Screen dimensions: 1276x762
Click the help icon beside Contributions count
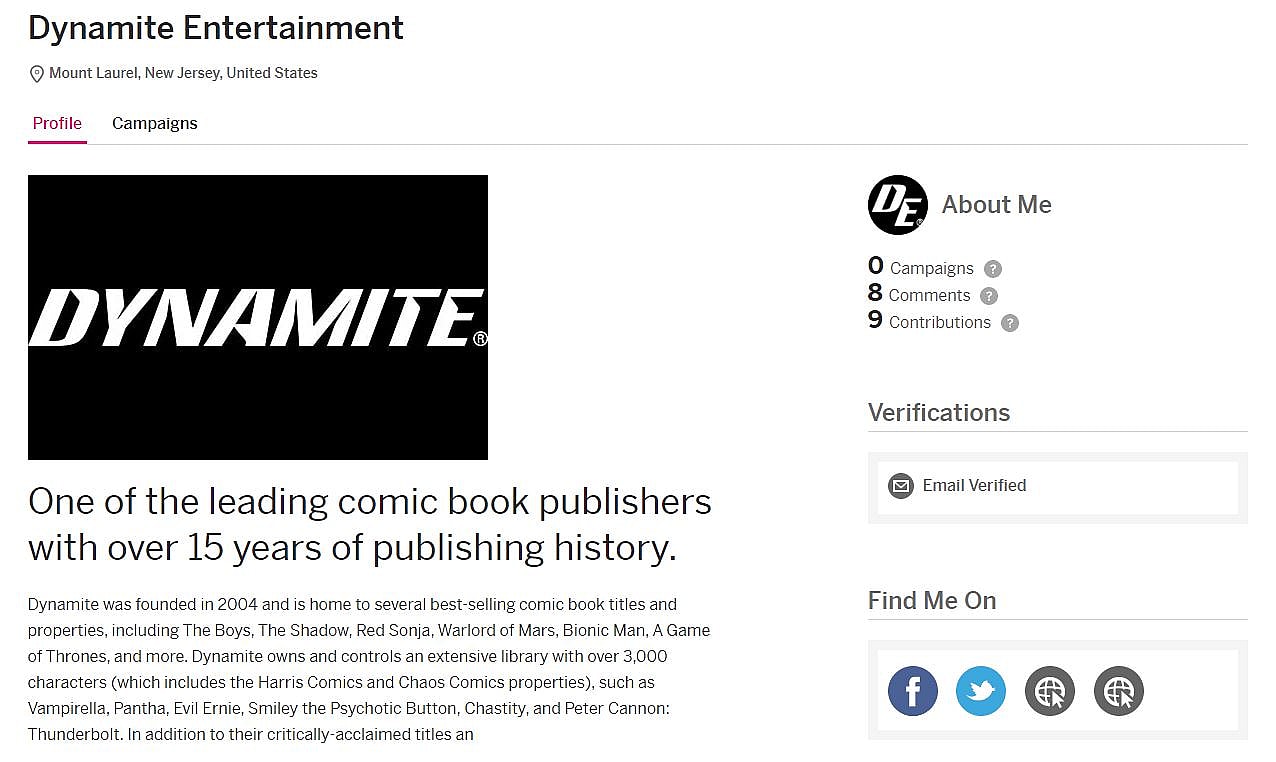point(1010,323)
